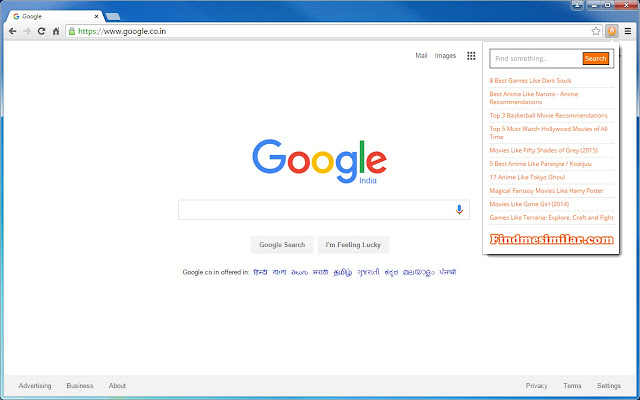Switch Google to Punjabi language

[448, 272]
